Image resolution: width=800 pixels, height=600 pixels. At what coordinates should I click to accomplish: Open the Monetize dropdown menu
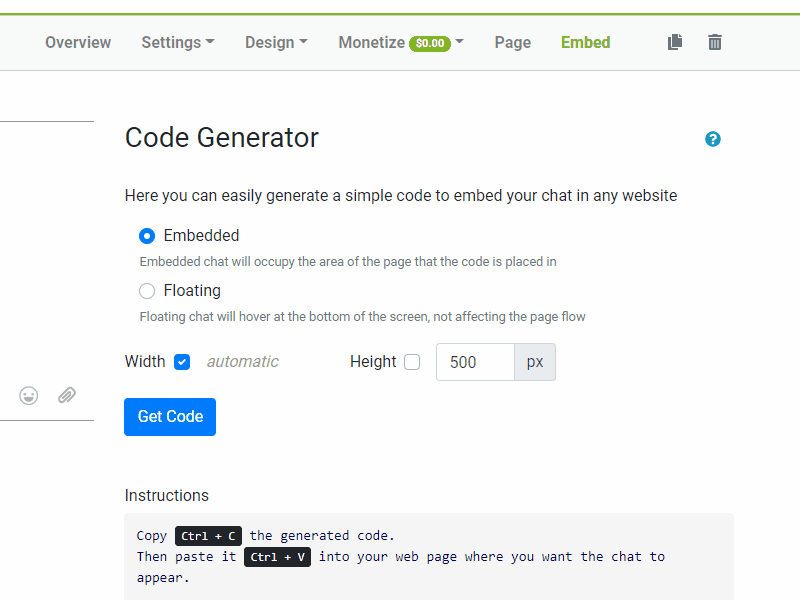pyautogui.click(x=400, y=42)
